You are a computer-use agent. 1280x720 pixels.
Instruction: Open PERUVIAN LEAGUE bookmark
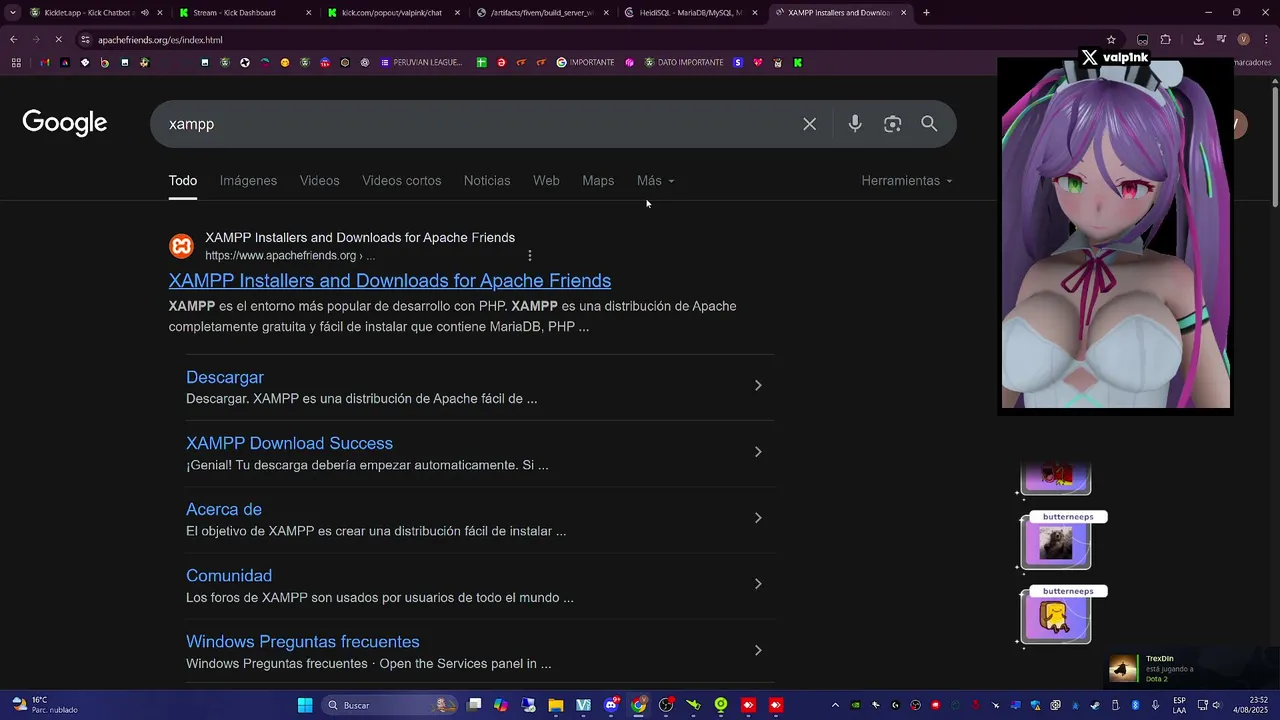(x=421, y=62)
